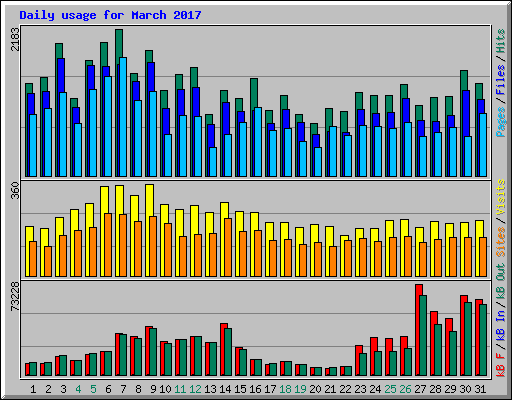Click day 16 on the x-axis
The image size is (512, 400).
pyautogui.click(x=256, y=389)
